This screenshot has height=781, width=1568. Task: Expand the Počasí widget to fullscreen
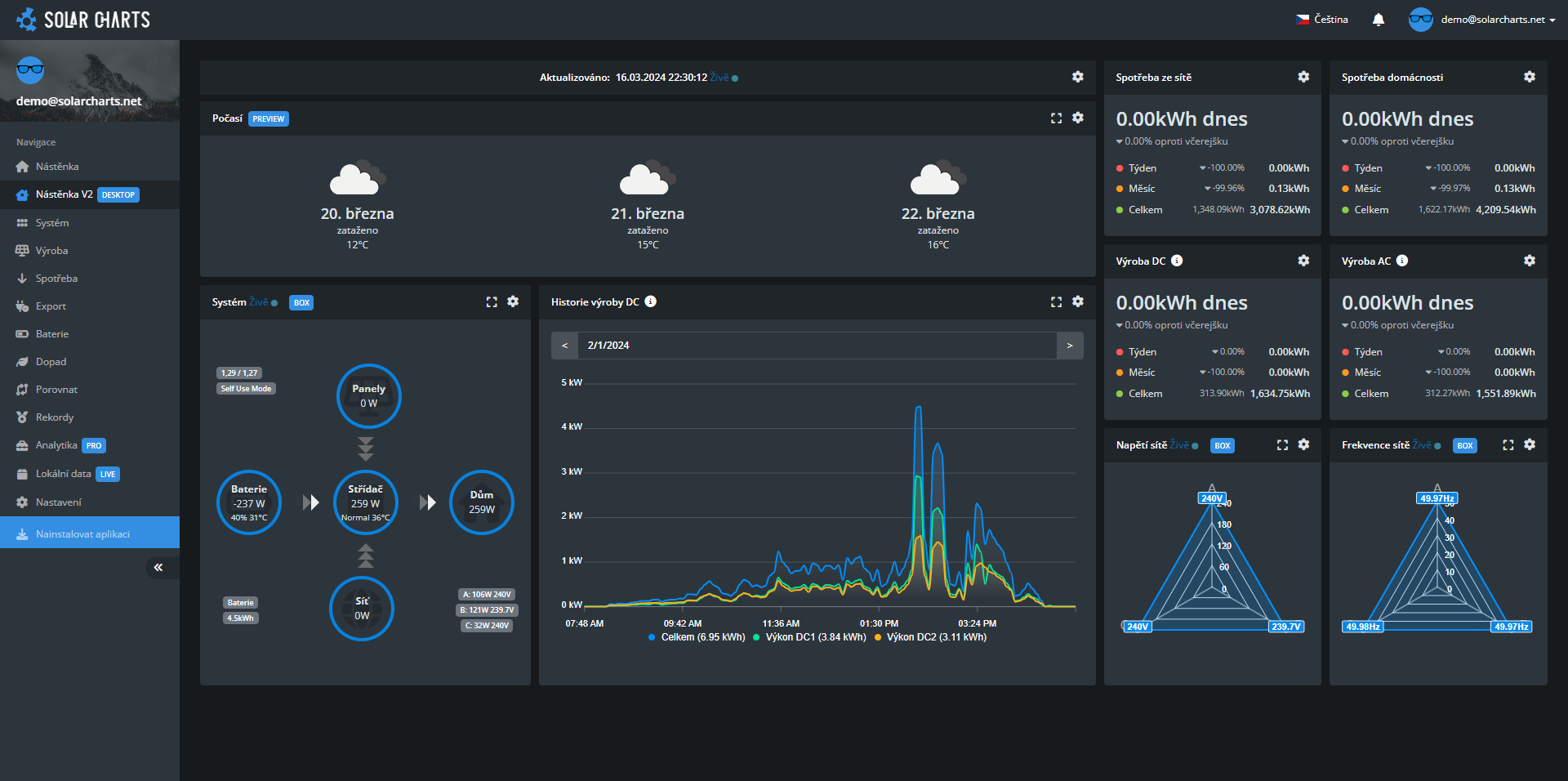(x=1056, y=118)
